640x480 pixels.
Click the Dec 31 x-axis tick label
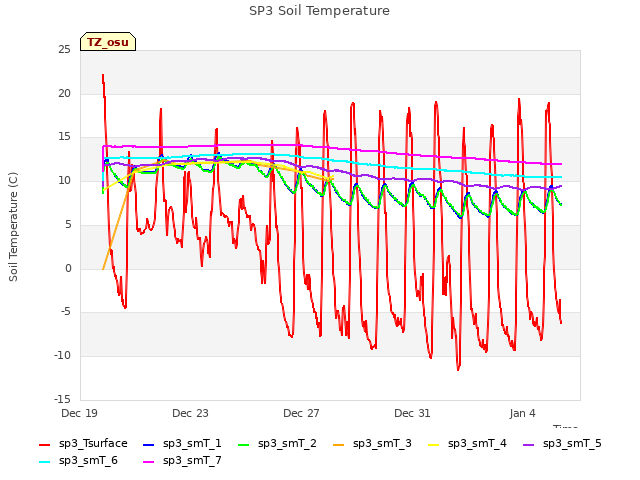click(412, 413)
